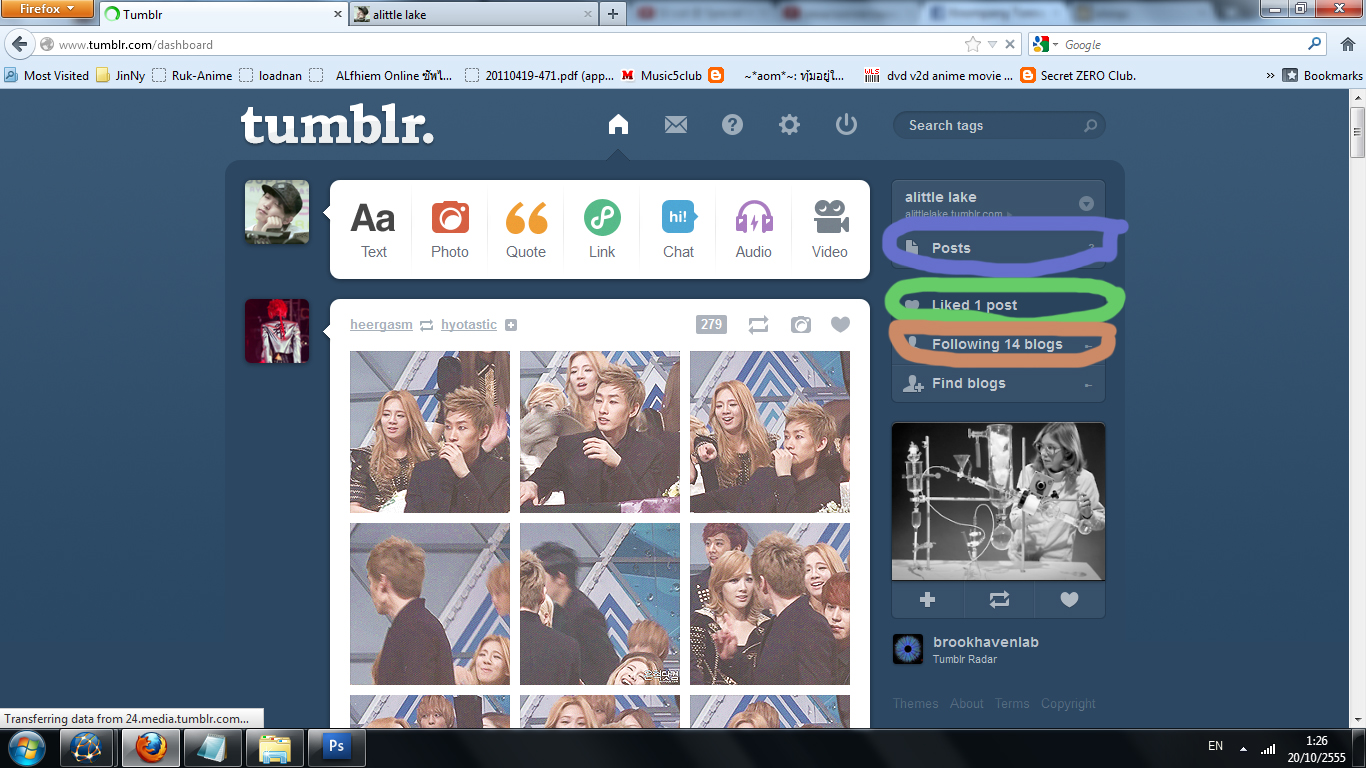Log out using the power icon
Image resolution: width=1366 pixels, height=768 pixels.
847,124
